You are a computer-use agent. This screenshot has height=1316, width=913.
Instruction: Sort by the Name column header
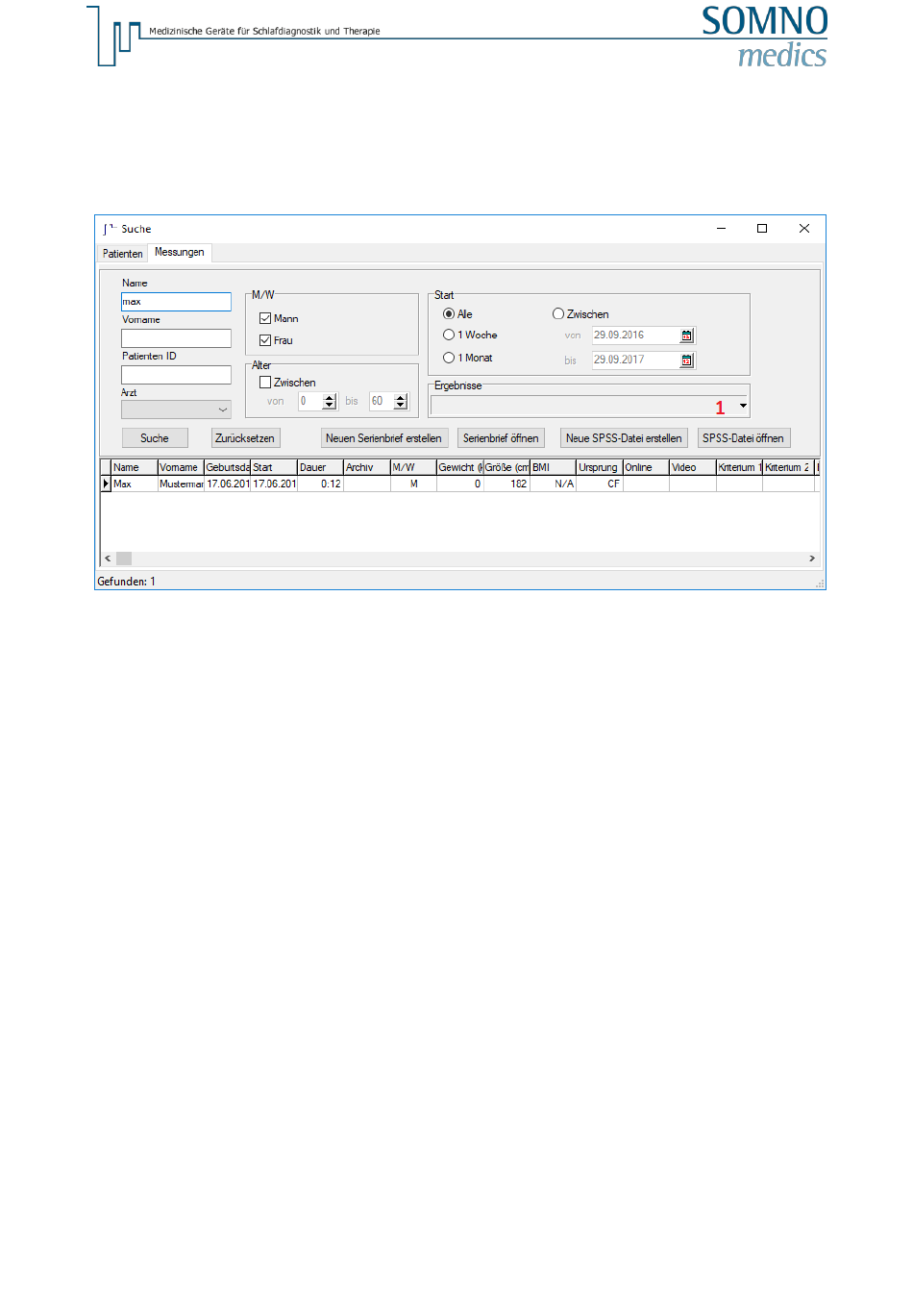click(135, 467)
